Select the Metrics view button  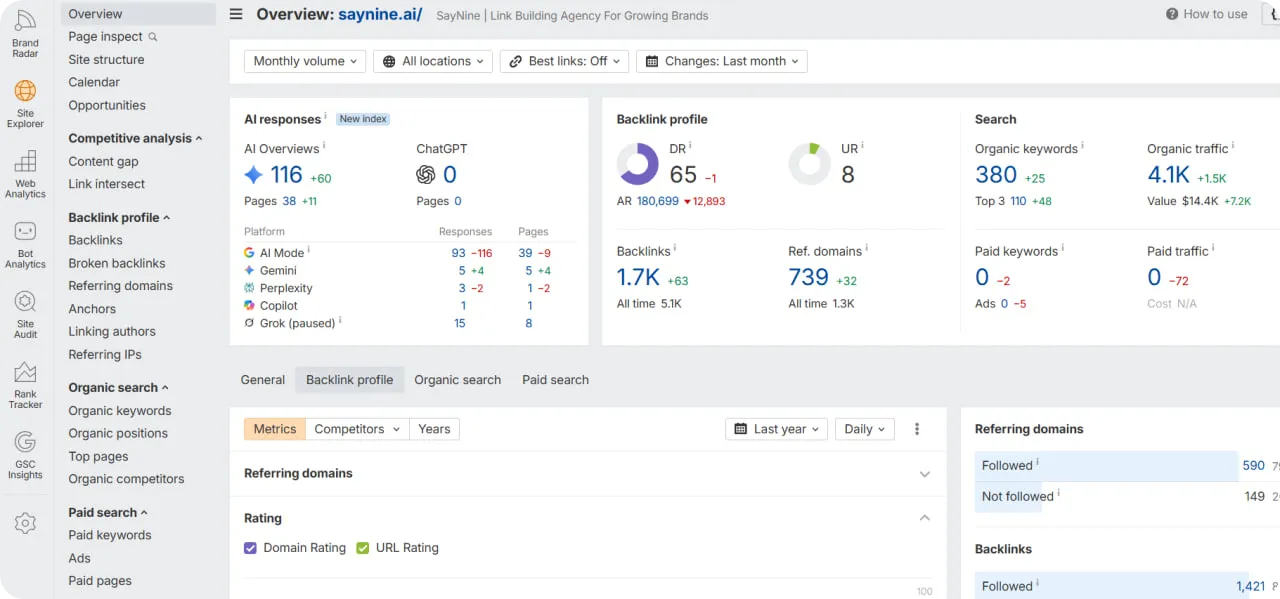pos(275,429)
